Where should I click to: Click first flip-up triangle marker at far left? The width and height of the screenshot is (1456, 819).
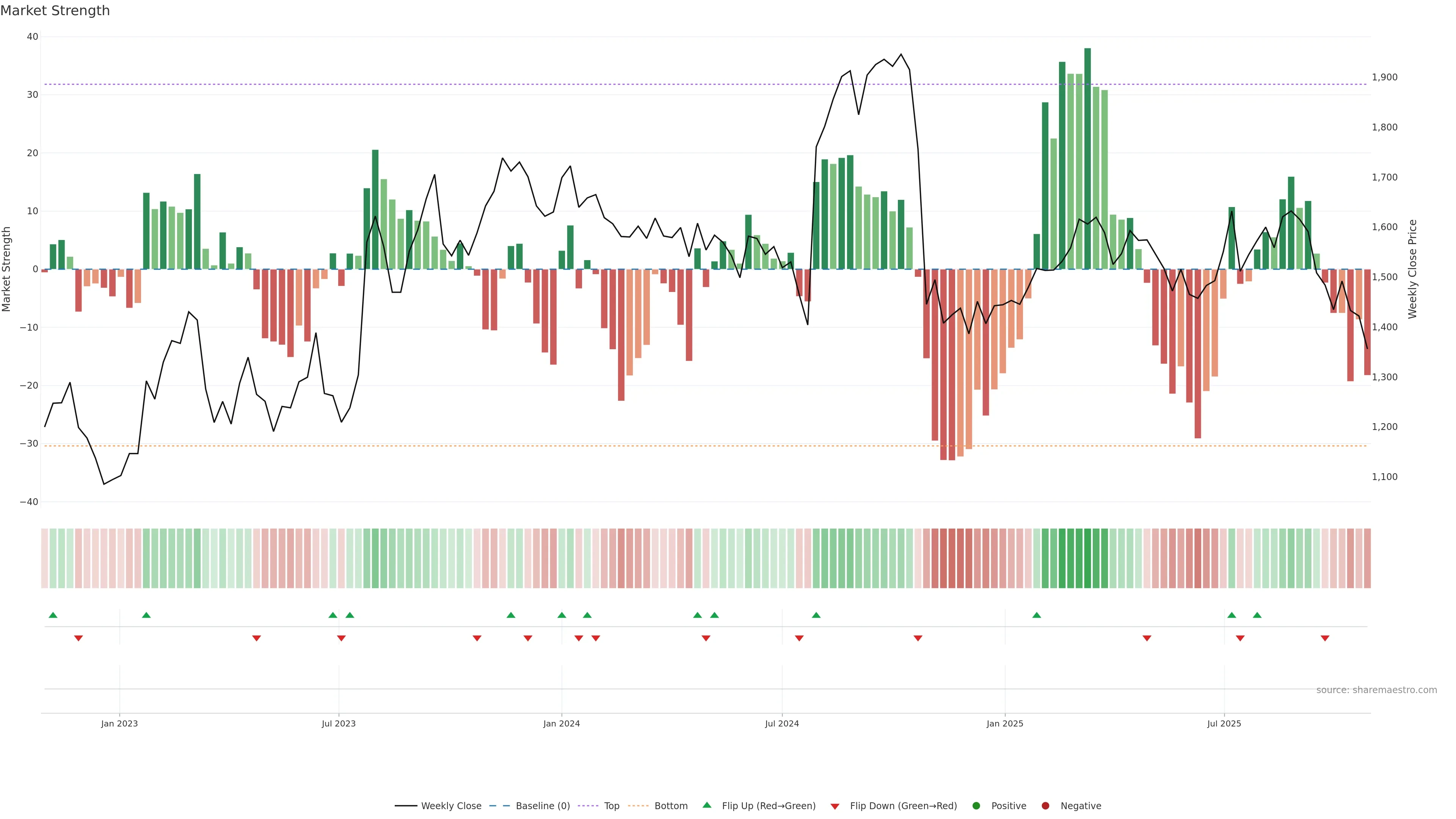[x=53, y=615]
